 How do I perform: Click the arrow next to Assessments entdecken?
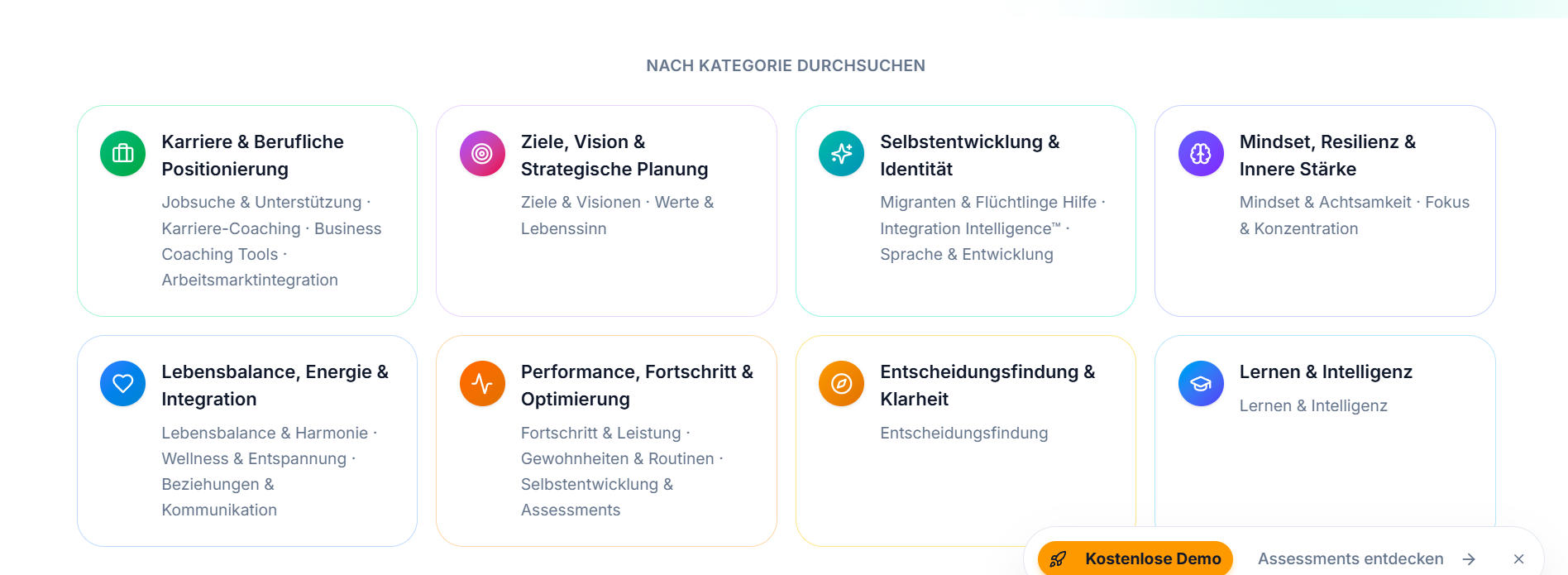point(1469,559)
